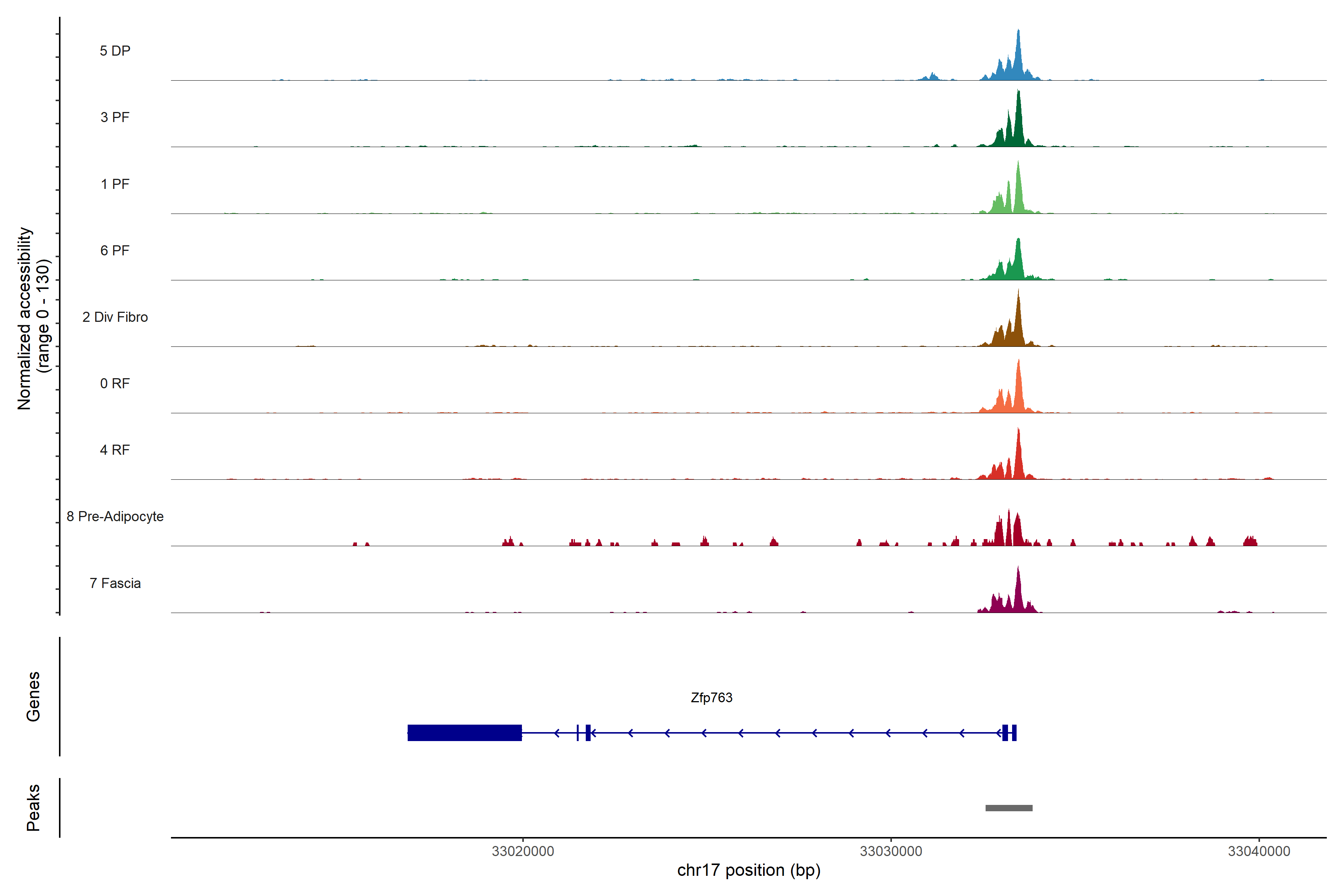Click the 33040000 axis tick label

click(1259, 852)
